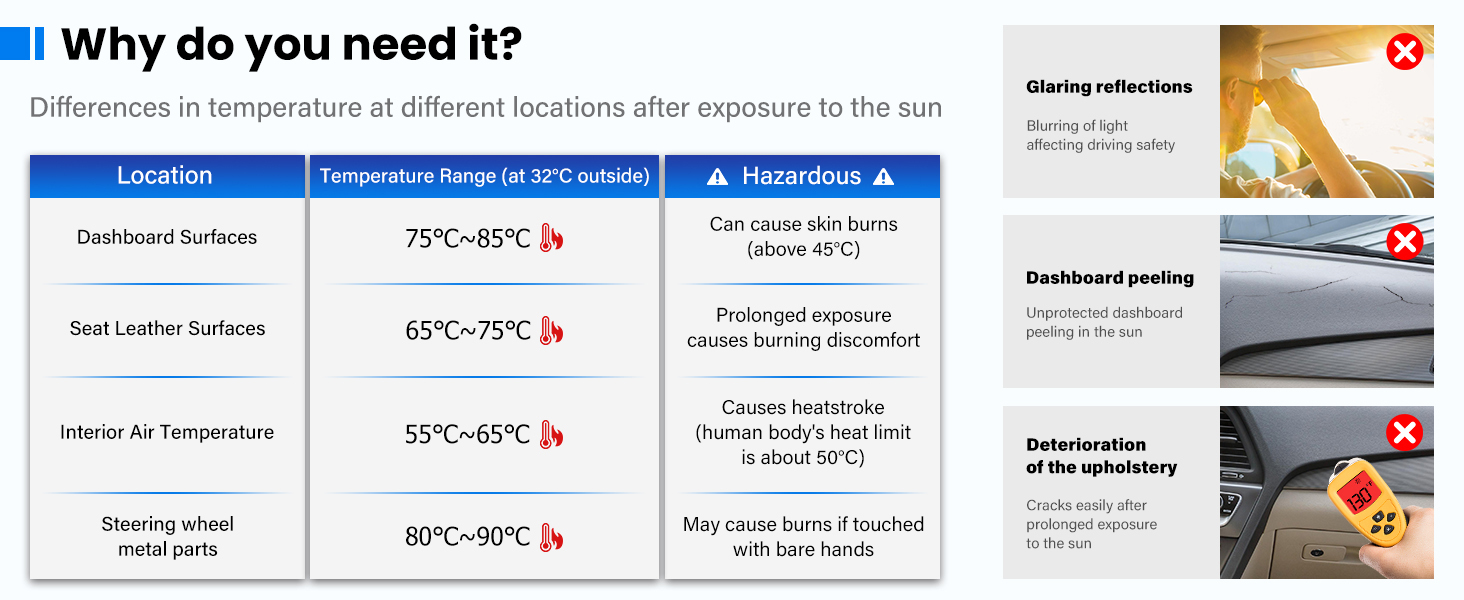This screenshot has width=1464, height=600.
Task: Click the warning triangle left of Hazardous
Action: 717,177
